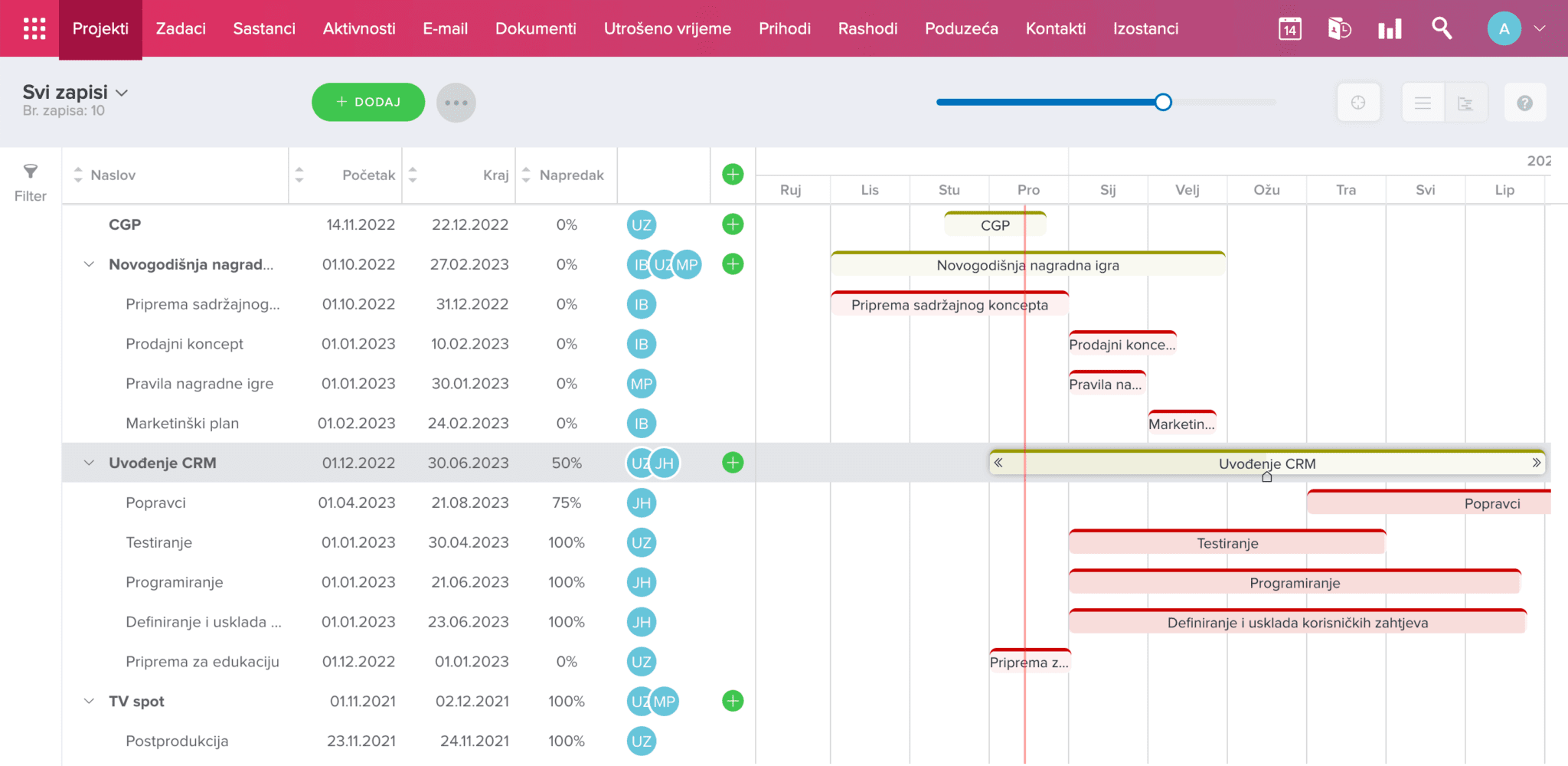This screenshot has height=766, width=1568.
Task: Select the Marketin... Gantt bar
Action: point(1181,423)
